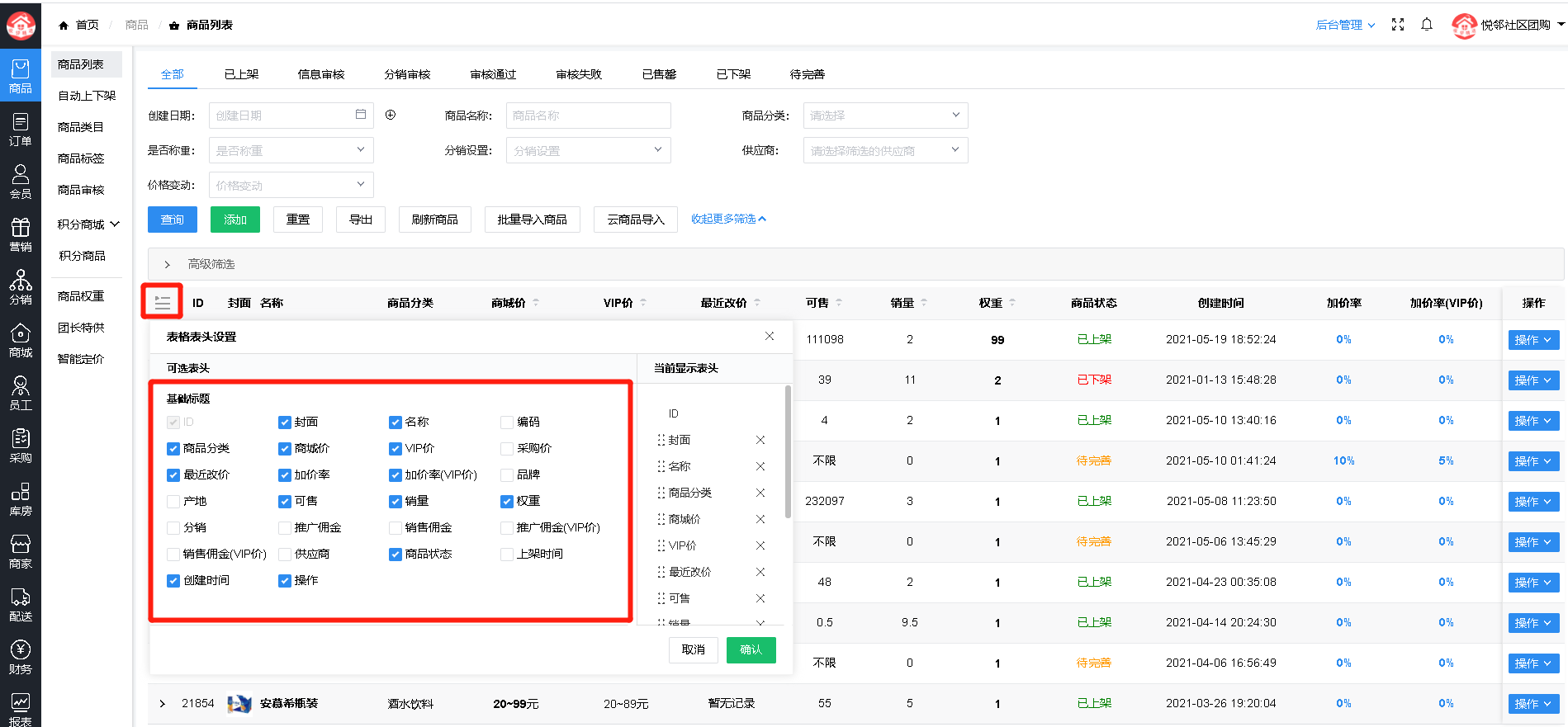Check the 采购价 header checkbox
Image resolution: width=1568 pixels, height=727 pixels.
coord(507,449)
